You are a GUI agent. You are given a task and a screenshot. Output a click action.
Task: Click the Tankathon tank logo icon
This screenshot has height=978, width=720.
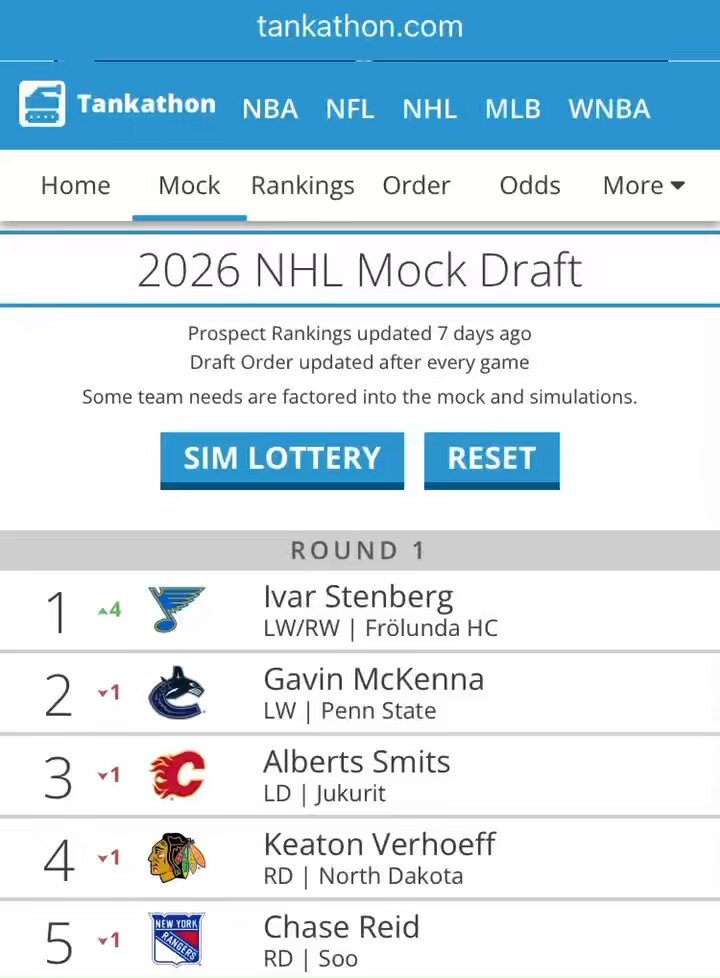42,104
